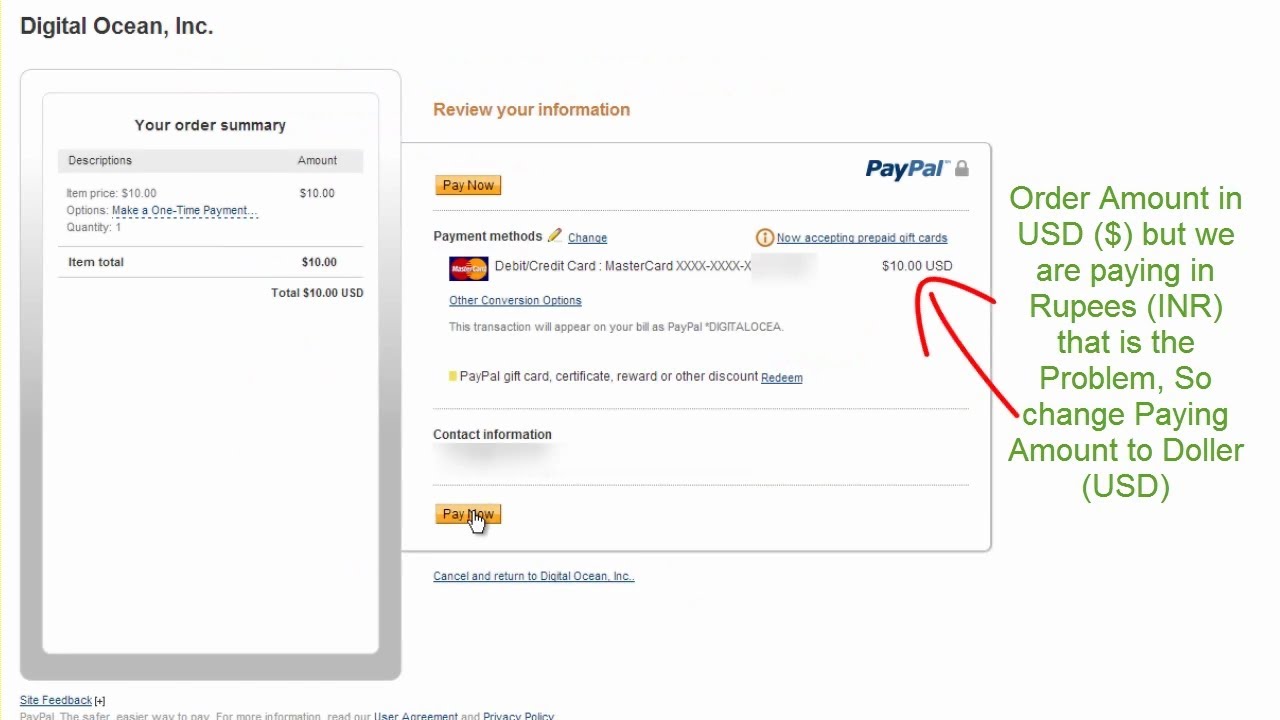1280x720 pixels.
Task: Open Other Conversion Options link
Action: pos(515,300)
